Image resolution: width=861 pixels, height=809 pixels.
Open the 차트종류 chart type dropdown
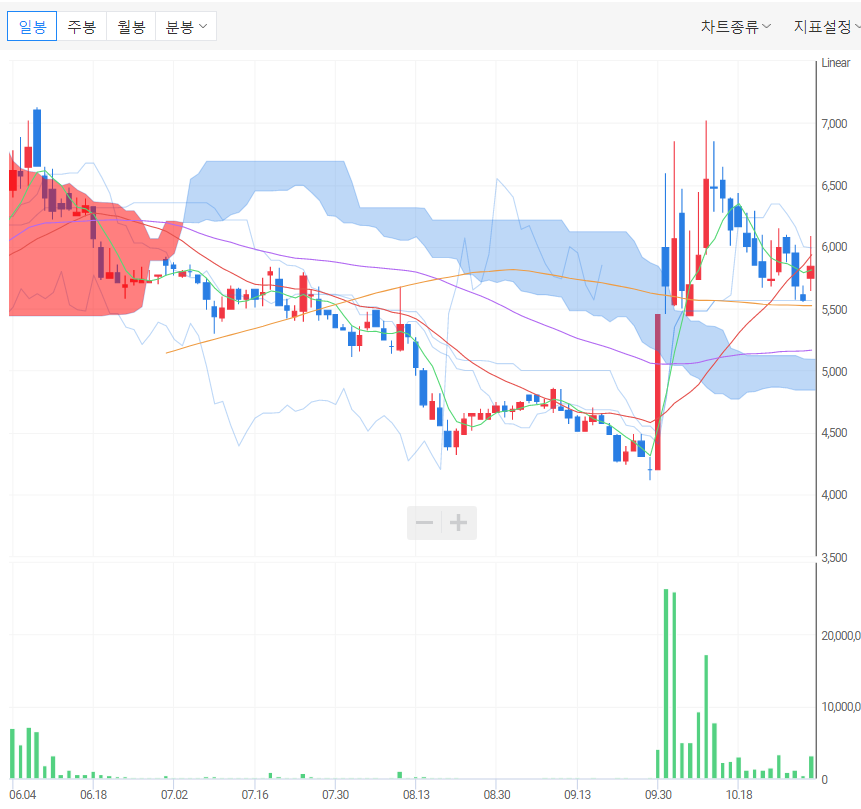pos(735,26)
